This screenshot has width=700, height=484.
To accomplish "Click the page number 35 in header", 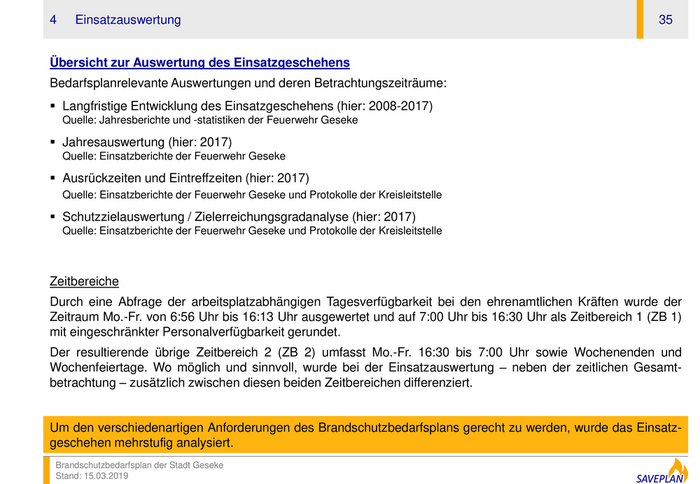I will point(665,20).
